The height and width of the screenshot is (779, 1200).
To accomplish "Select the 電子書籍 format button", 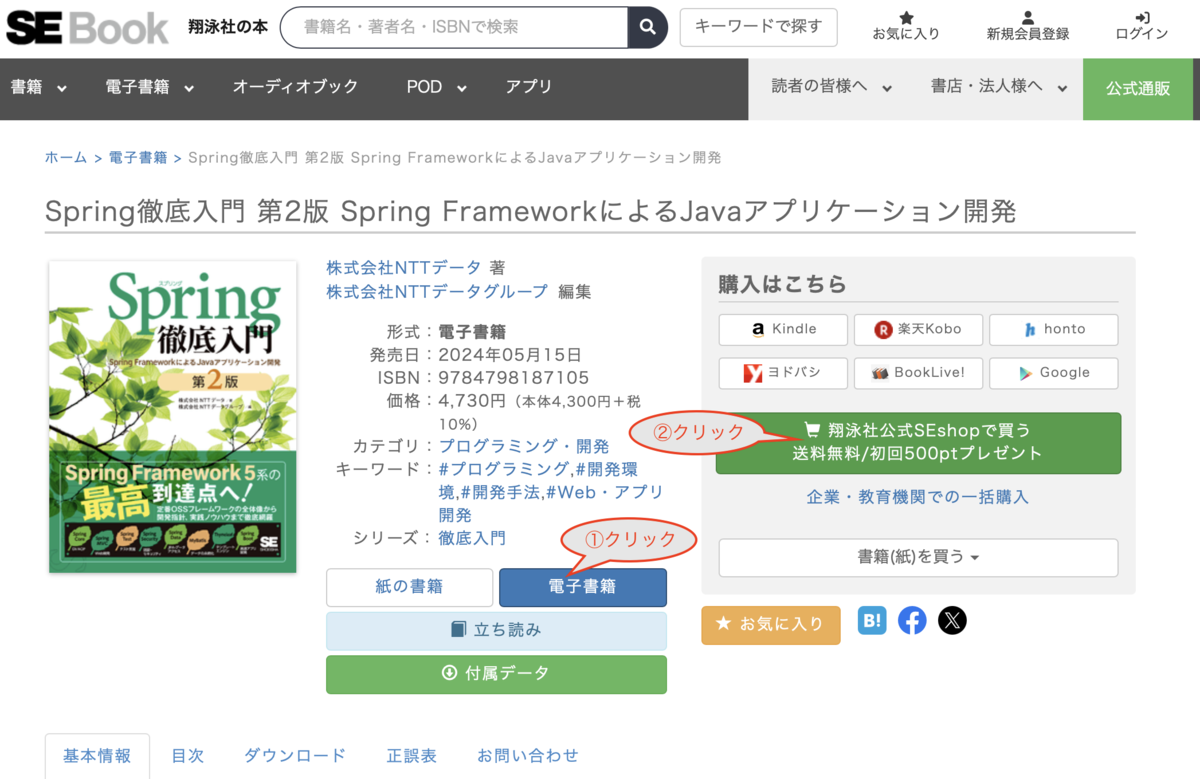I will (x=583, y=588).
